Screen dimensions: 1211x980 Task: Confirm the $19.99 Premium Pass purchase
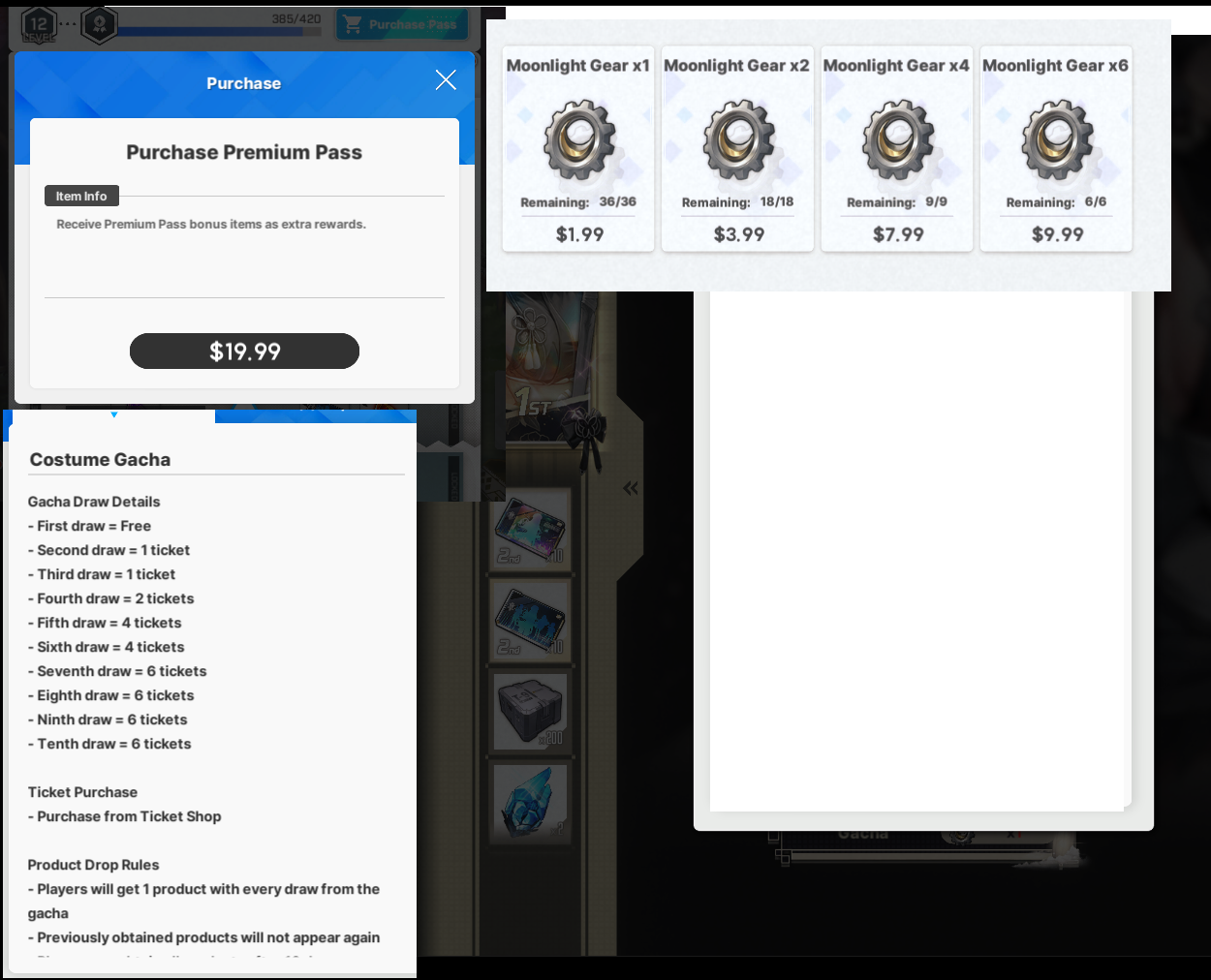(244, 351)
